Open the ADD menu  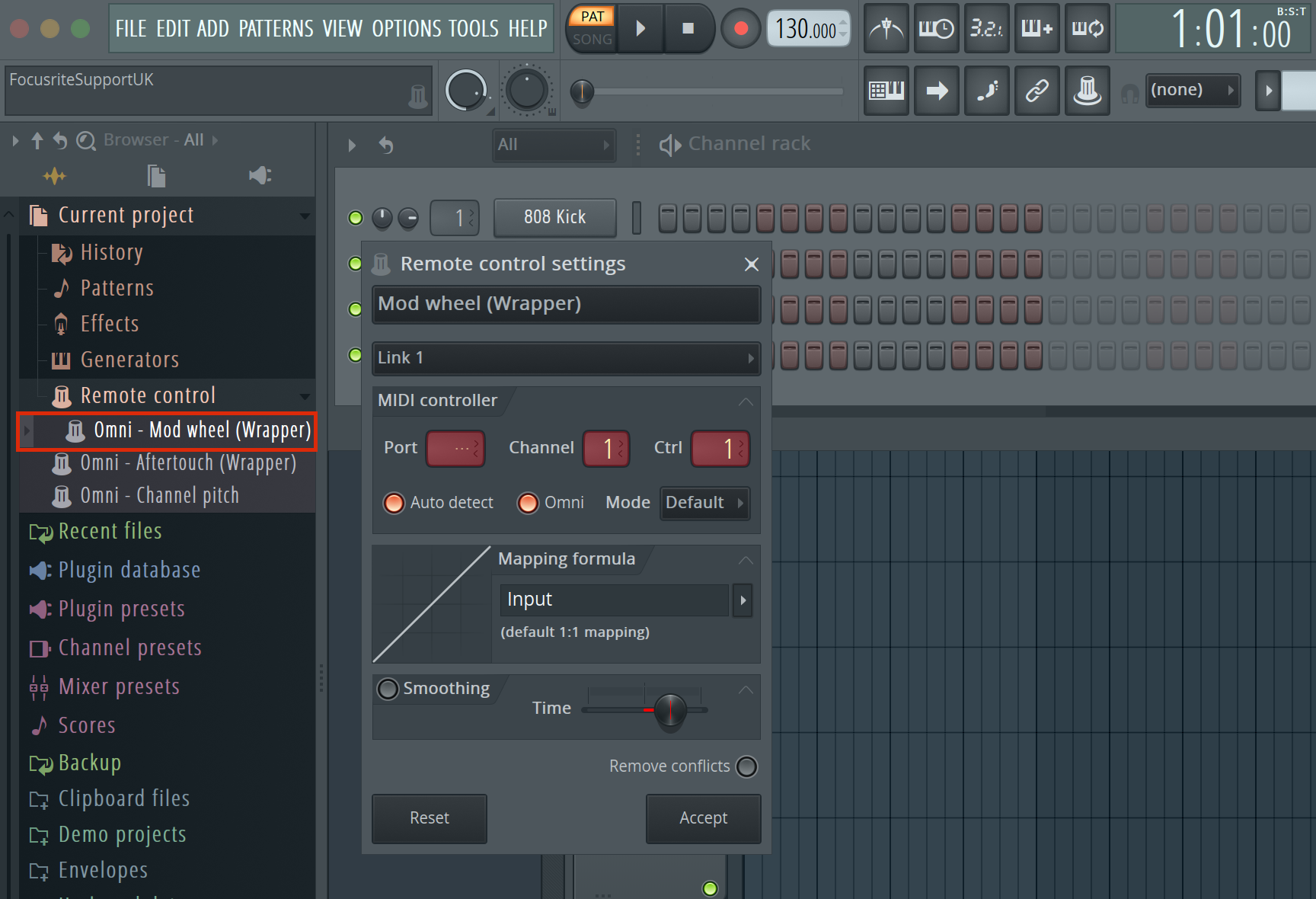(212, 29)
